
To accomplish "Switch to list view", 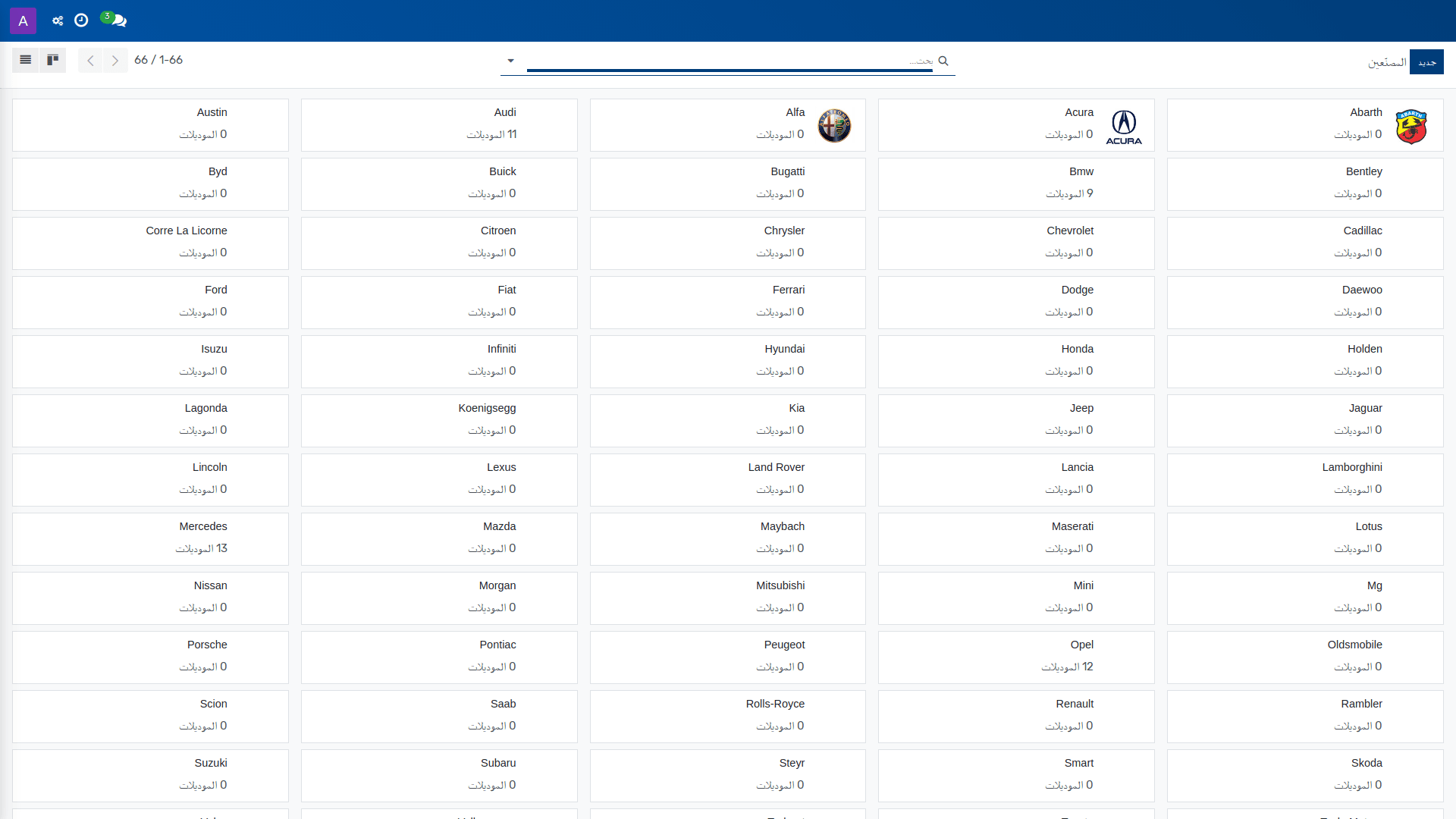I will pos(26,60).
